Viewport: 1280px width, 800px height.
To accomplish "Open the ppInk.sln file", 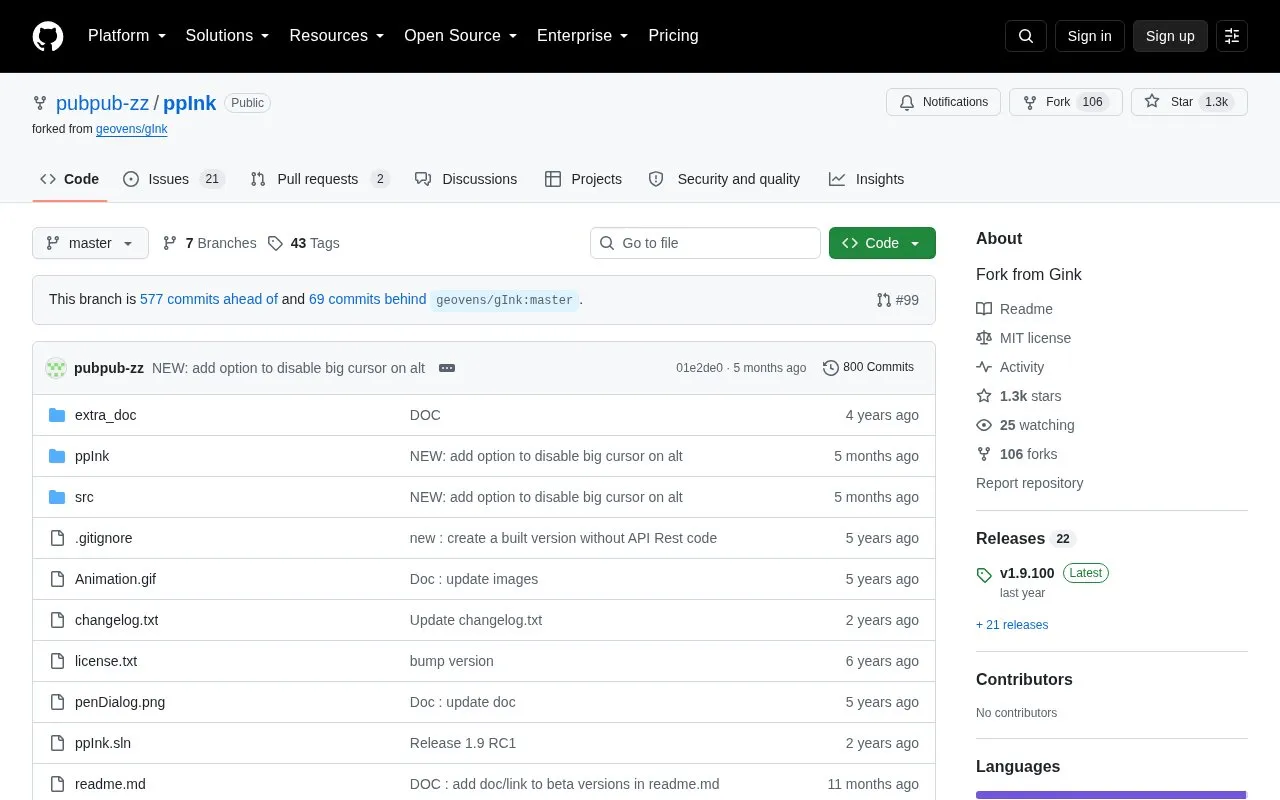I will click(x=103, y=743).
